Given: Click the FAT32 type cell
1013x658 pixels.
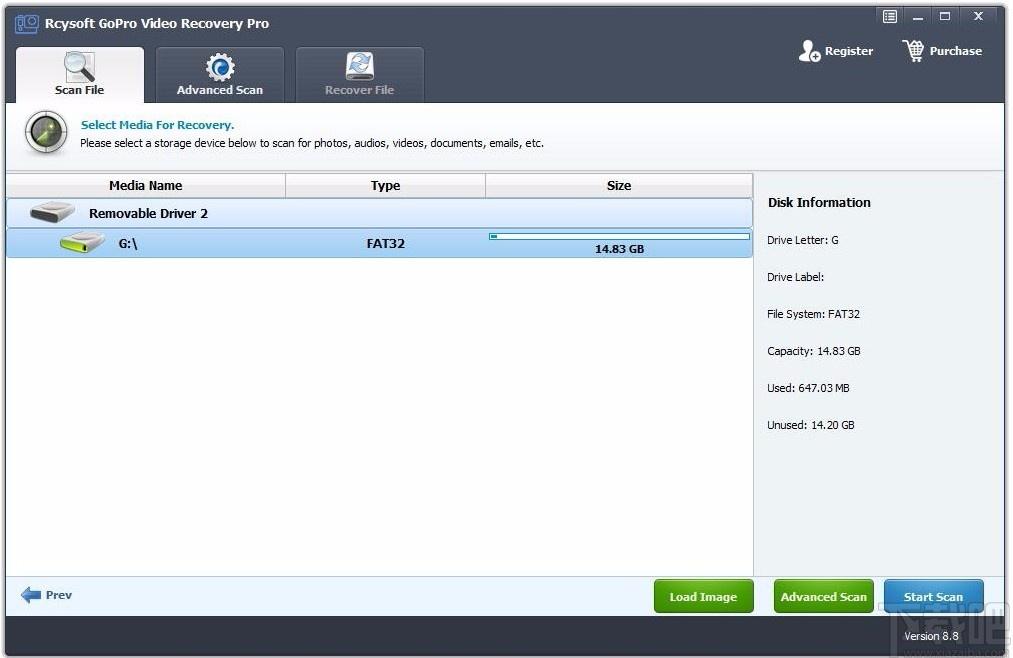Looking at the screenshot, I should click(386, 244).
